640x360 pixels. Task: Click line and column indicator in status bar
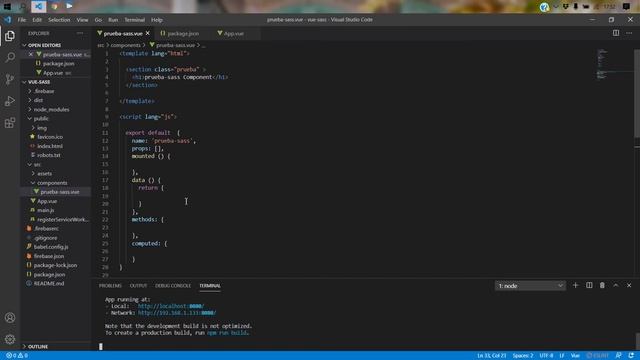(x=491, y=356)
